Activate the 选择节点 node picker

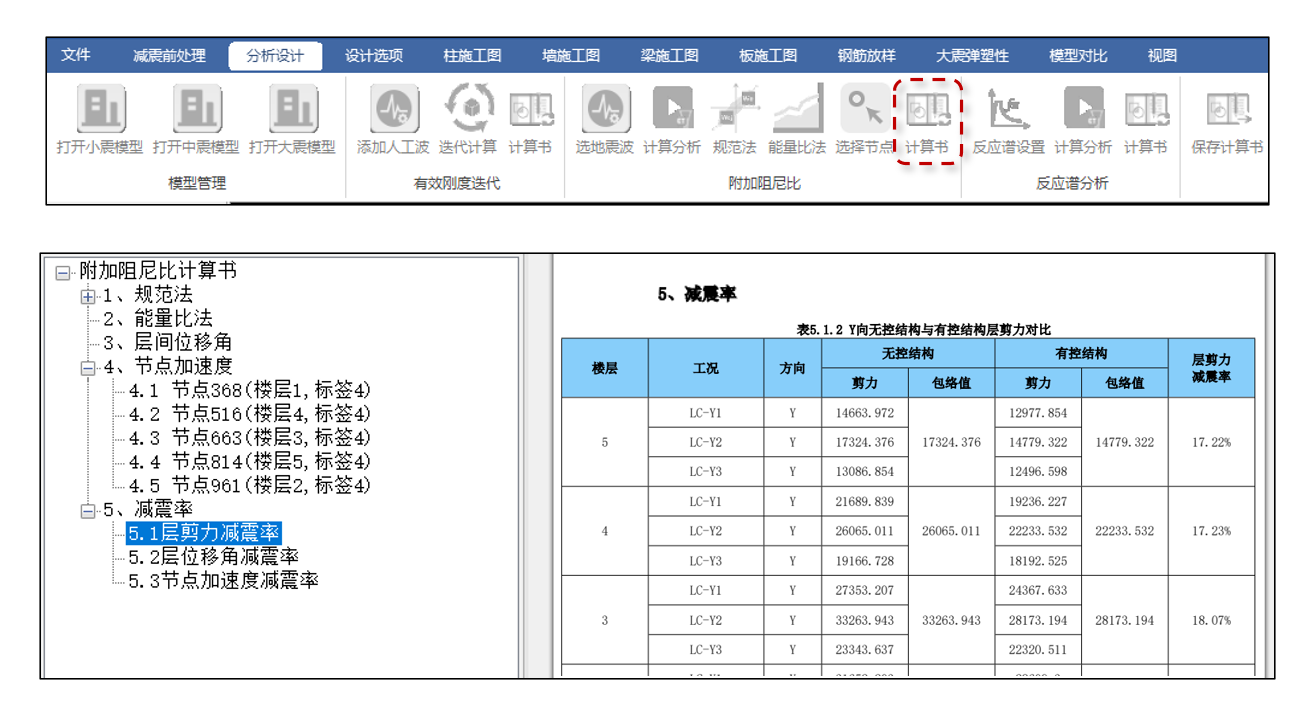point(864,110)
